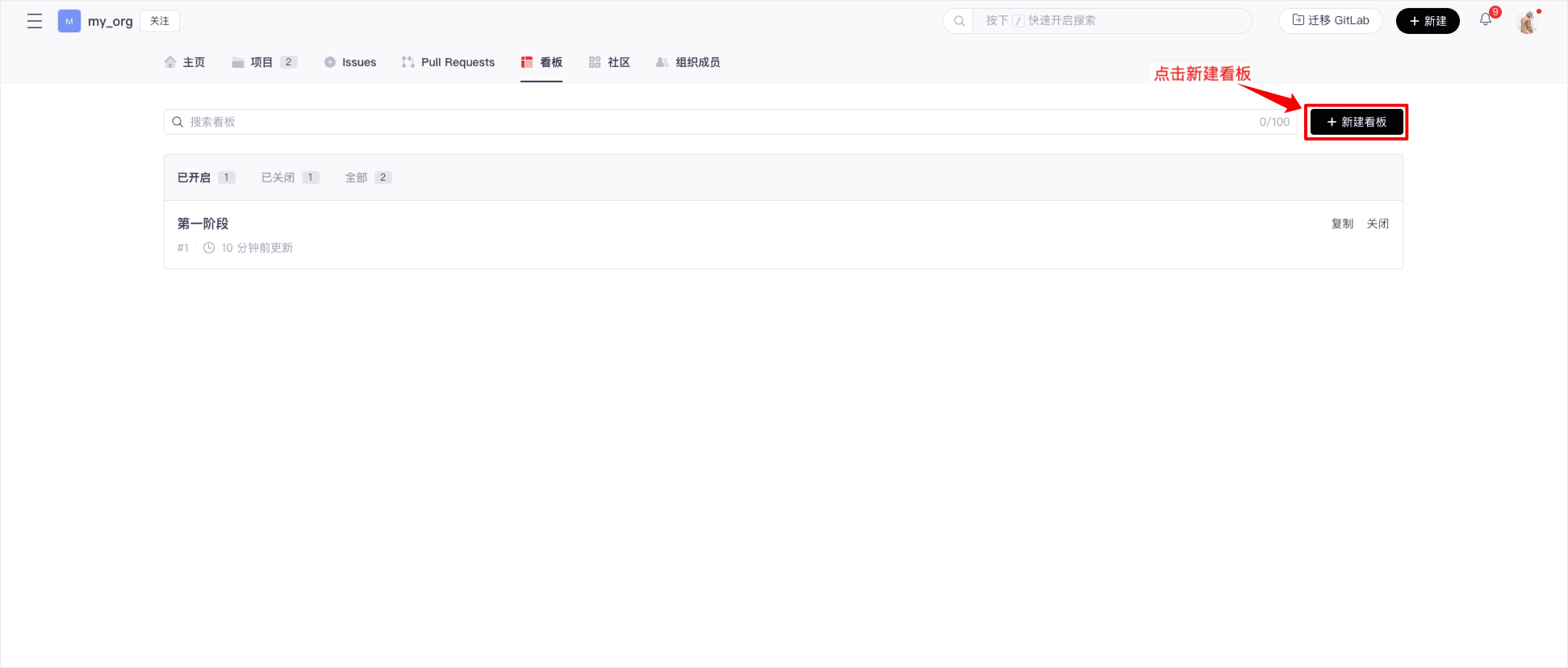The image size is (1568, 668).
Task: Open the notifications bell
Action: tap(1485, 20)
